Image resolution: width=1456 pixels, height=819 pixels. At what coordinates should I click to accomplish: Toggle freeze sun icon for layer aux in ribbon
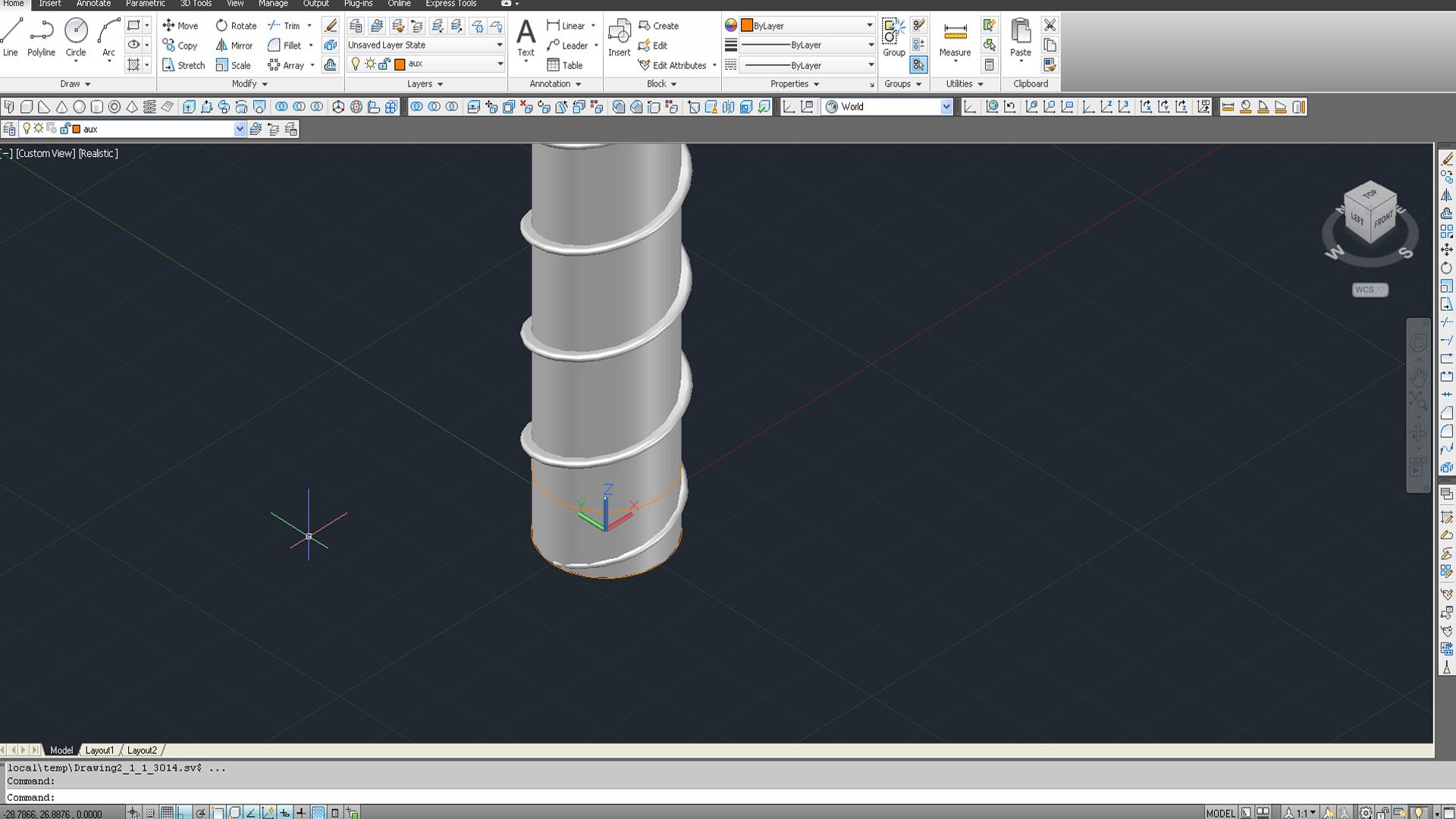coord(370,64)
